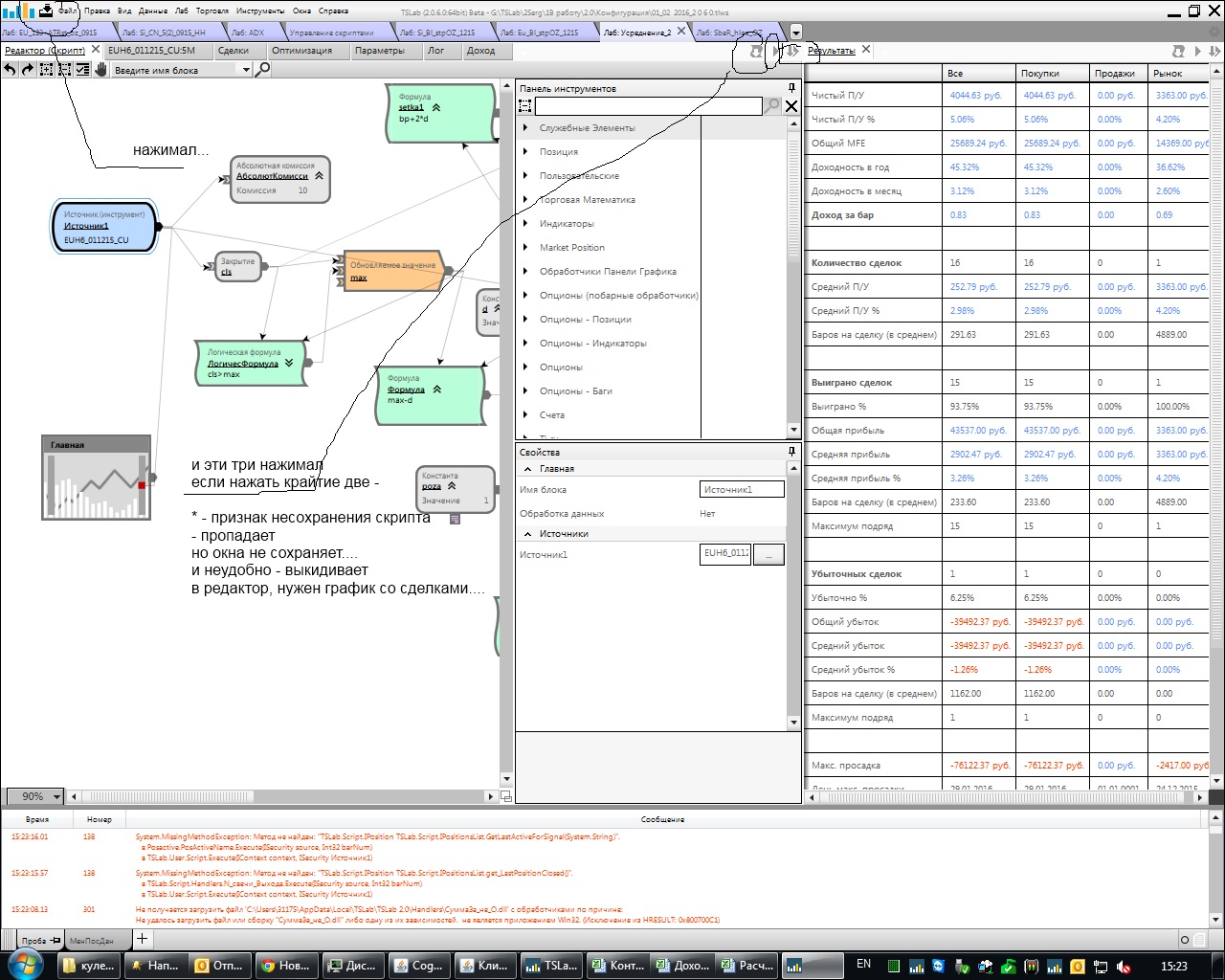
Task: Click the checklist icon in editor toolbar
Action: [82, 70]
